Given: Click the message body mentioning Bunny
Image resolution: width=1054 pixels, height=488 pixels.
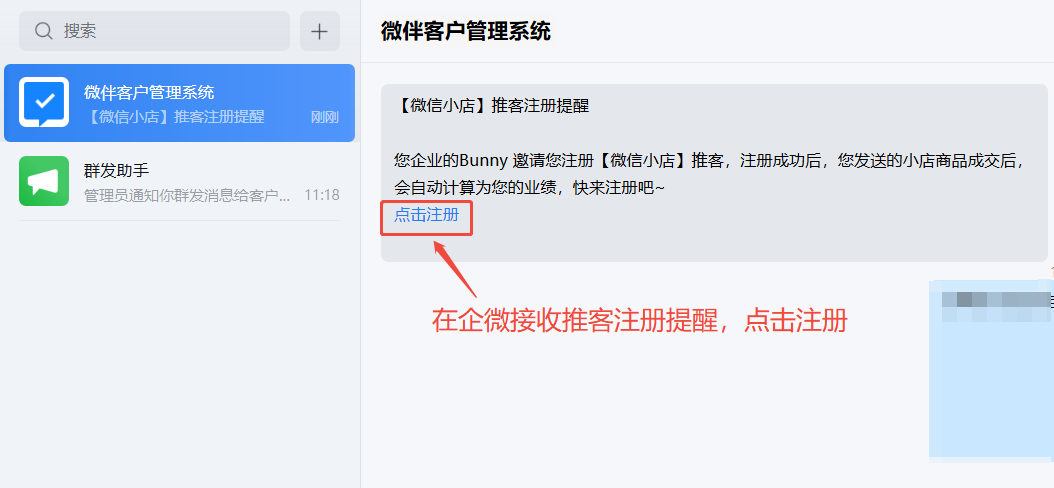Looking at the screenshot, I should pyautogui.click(x=709, y=175).
